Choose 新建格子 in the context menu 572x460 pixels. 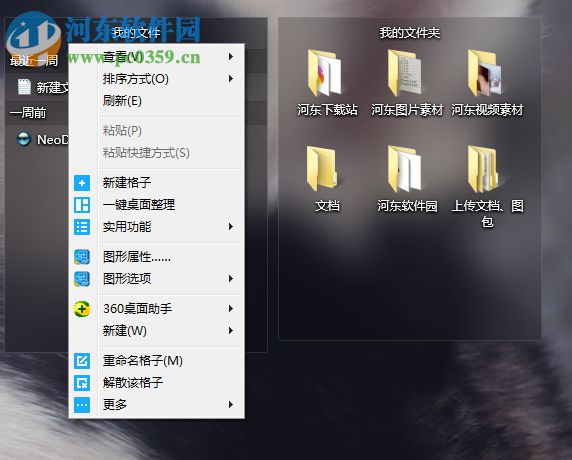[x=156, y=183]
